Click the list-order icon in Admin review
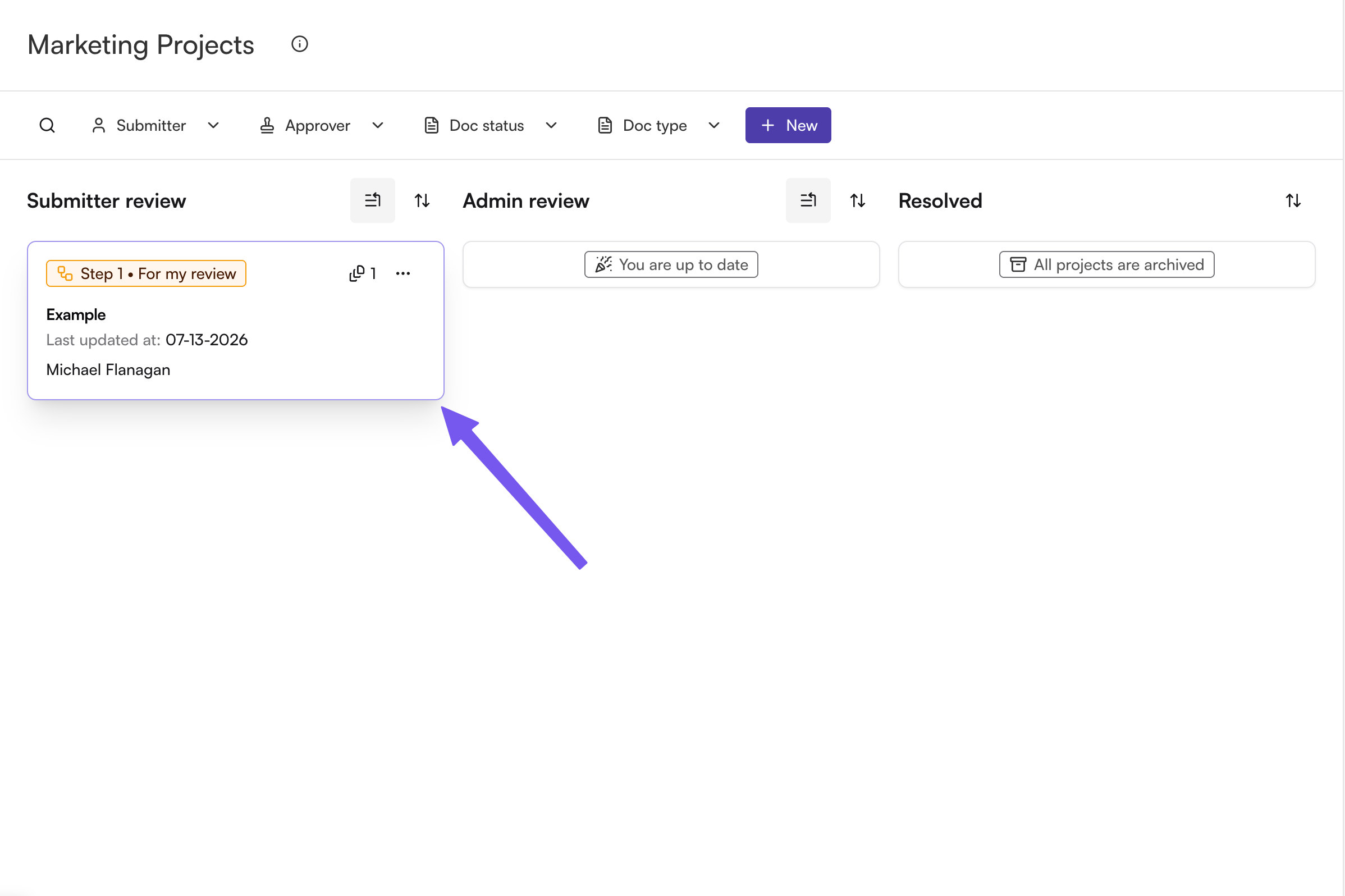Viewport: 1345px width, 896px height. (808, 200)
